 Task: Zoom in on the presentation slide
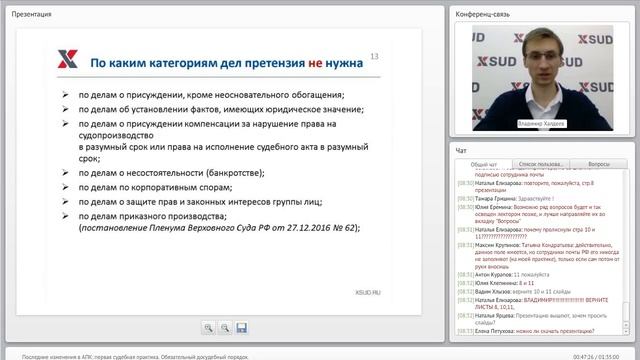(208, 328)
